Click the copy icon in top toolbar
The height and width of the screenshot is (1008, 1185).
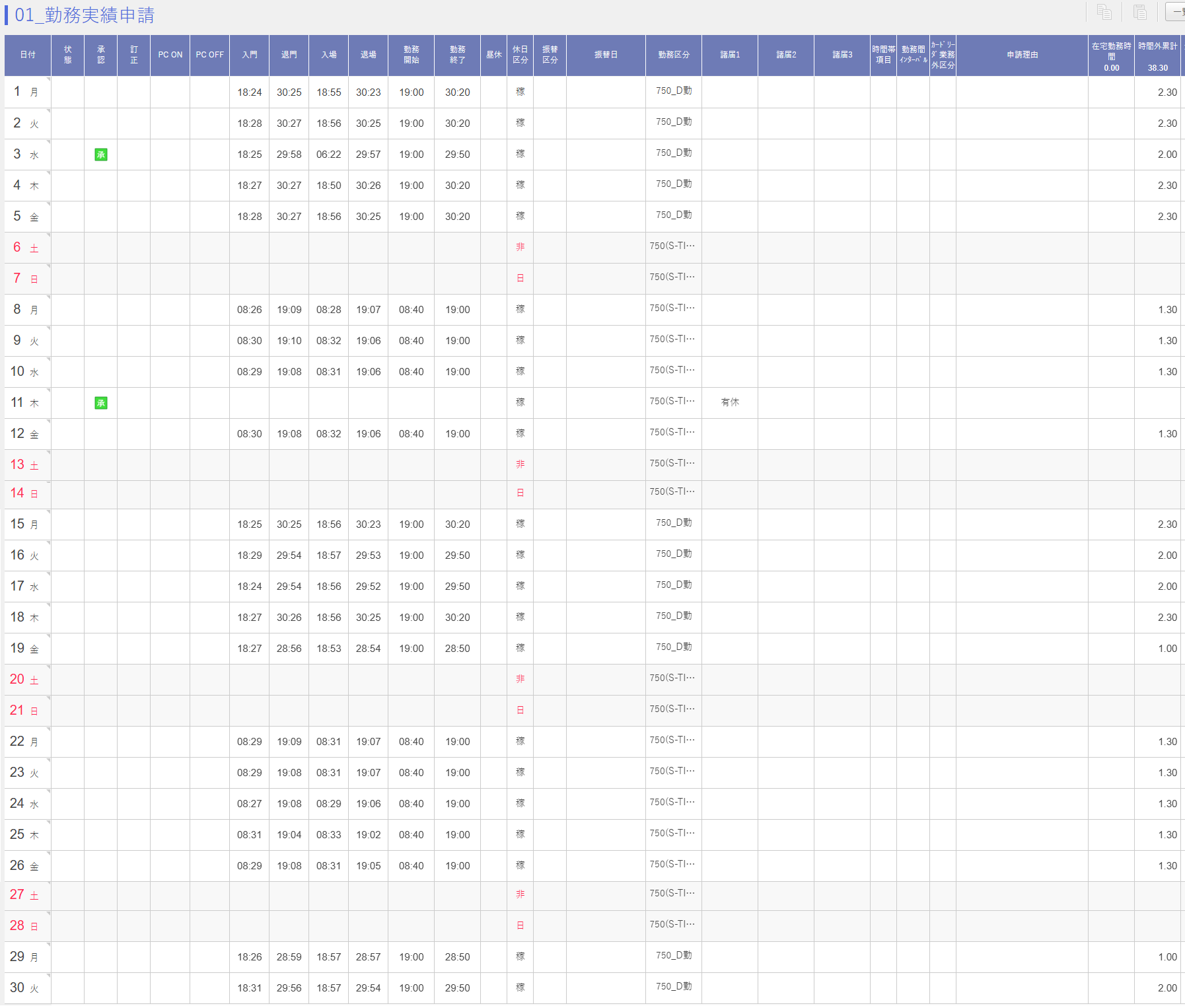pos(1104,12)
